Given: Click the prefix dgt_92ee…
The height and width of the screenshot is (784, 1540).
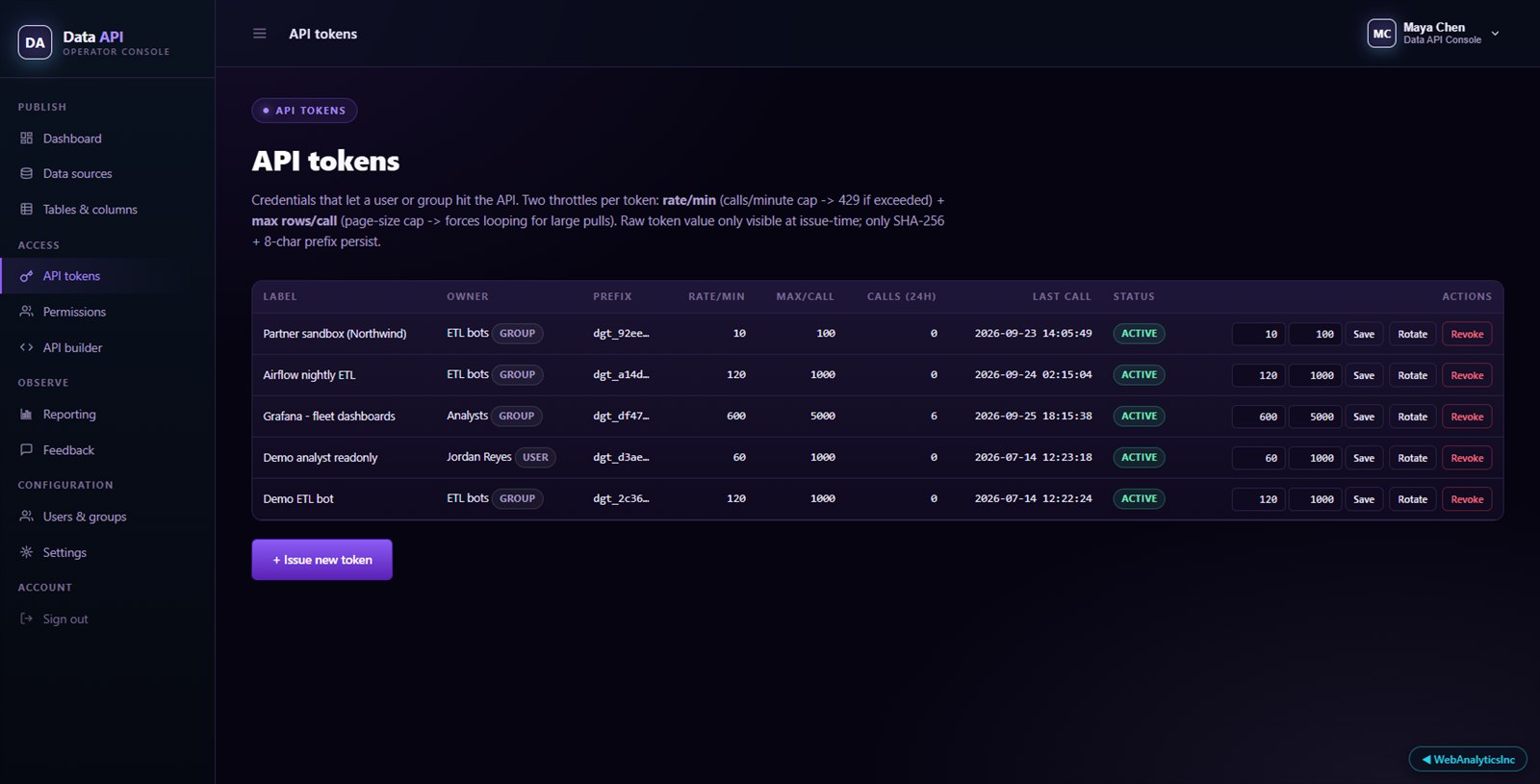Looking at the screenshot, I should 621,334.
